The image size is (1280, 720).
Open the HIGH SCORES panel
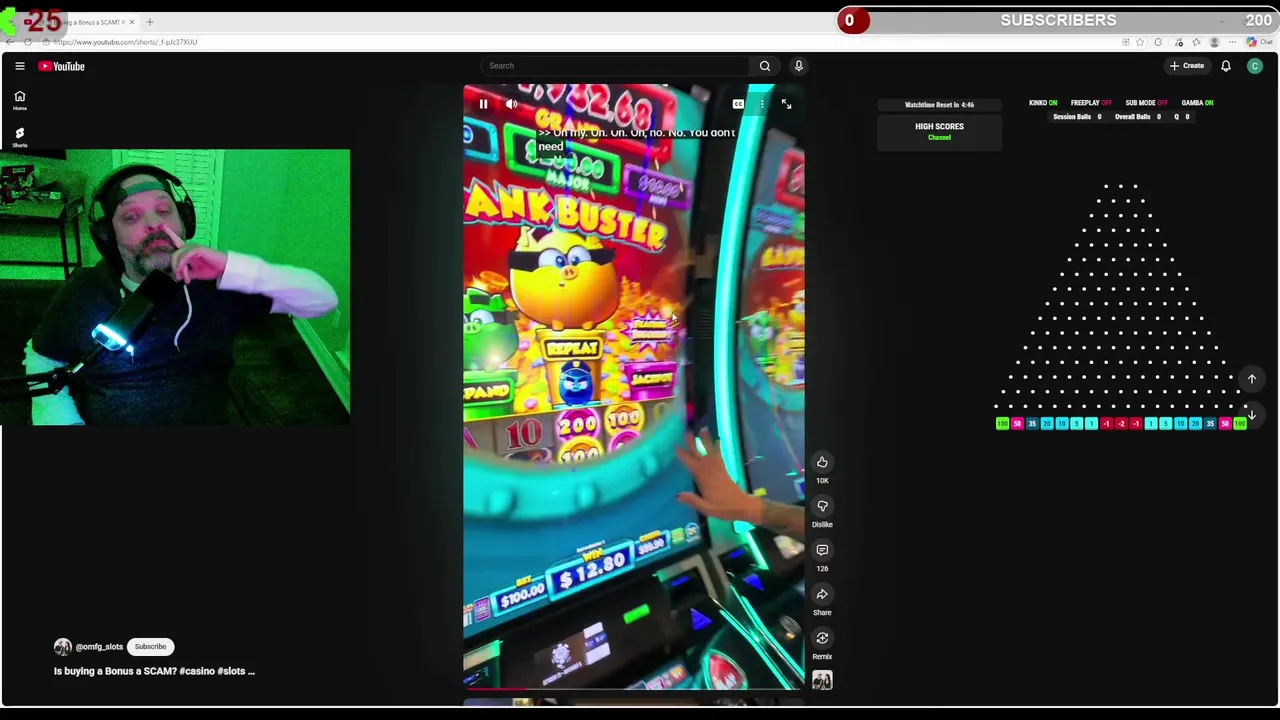pos(939,131)
